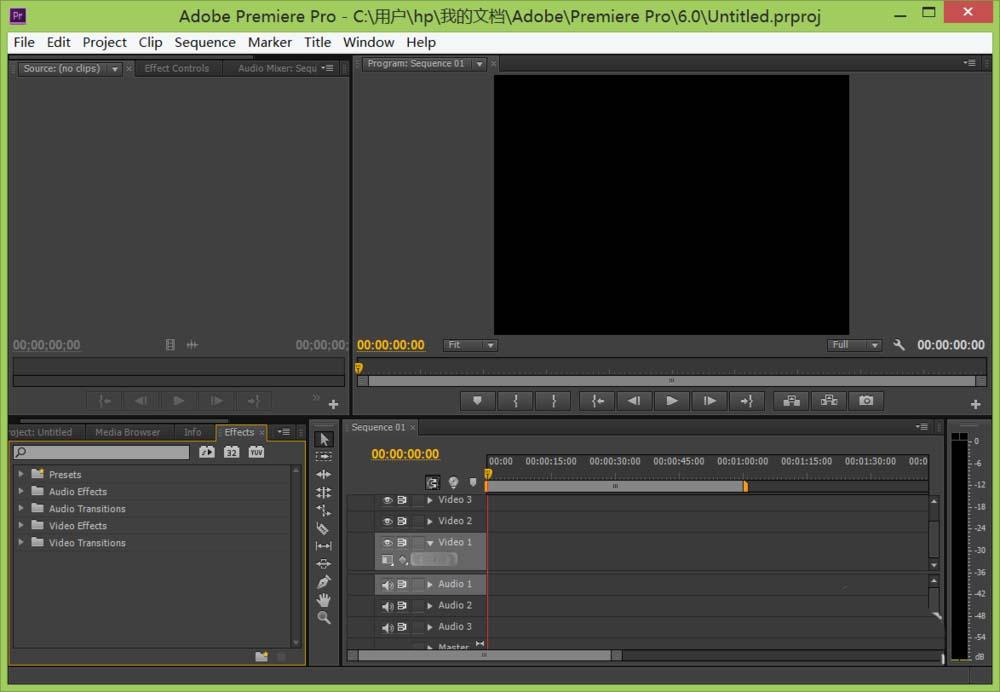Select the Hand tool
Viewport: 1000px width, 692px height.
tap(323, 600)
